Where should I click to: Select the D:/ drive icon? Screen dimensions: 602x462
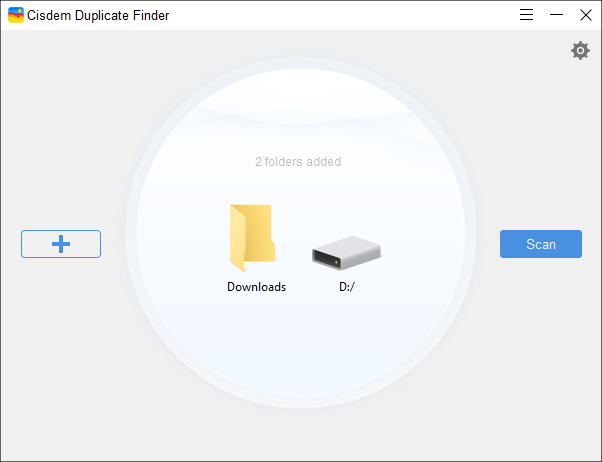(x=346, y=253)
